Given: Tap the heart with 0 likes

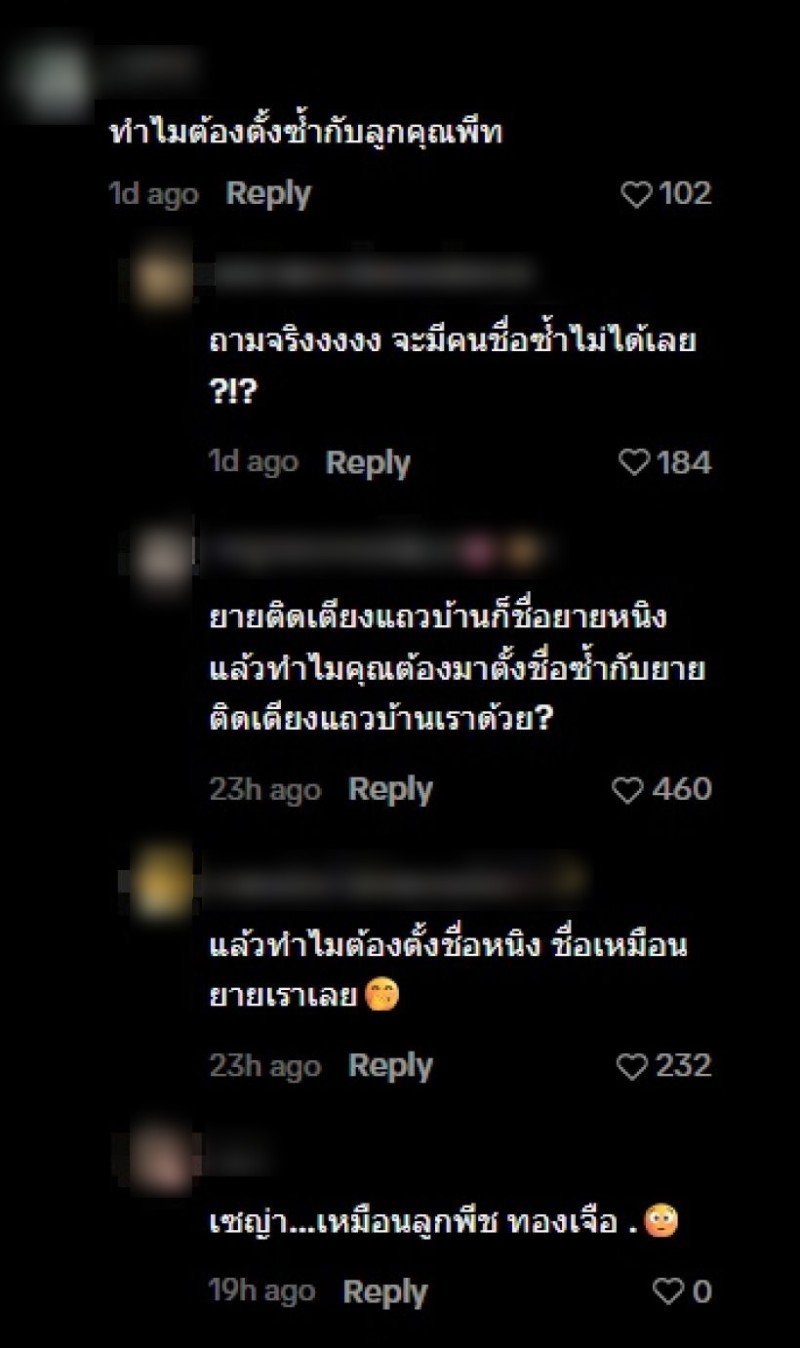Looking at the screenshot, I should (x=668, y=1291).
